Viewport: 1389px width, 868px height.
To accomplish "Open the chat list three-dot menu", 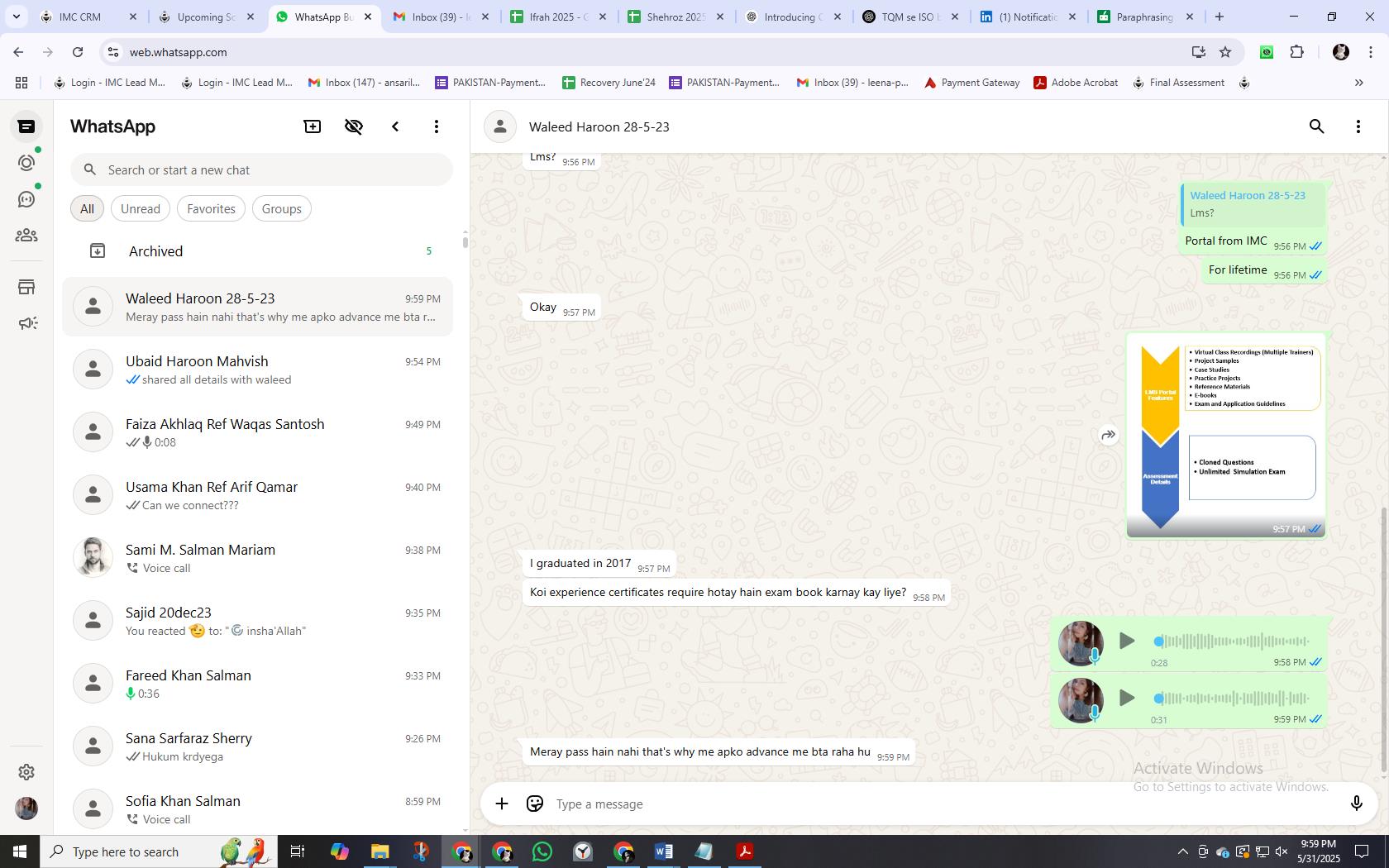I will click(x=437, y=126).
